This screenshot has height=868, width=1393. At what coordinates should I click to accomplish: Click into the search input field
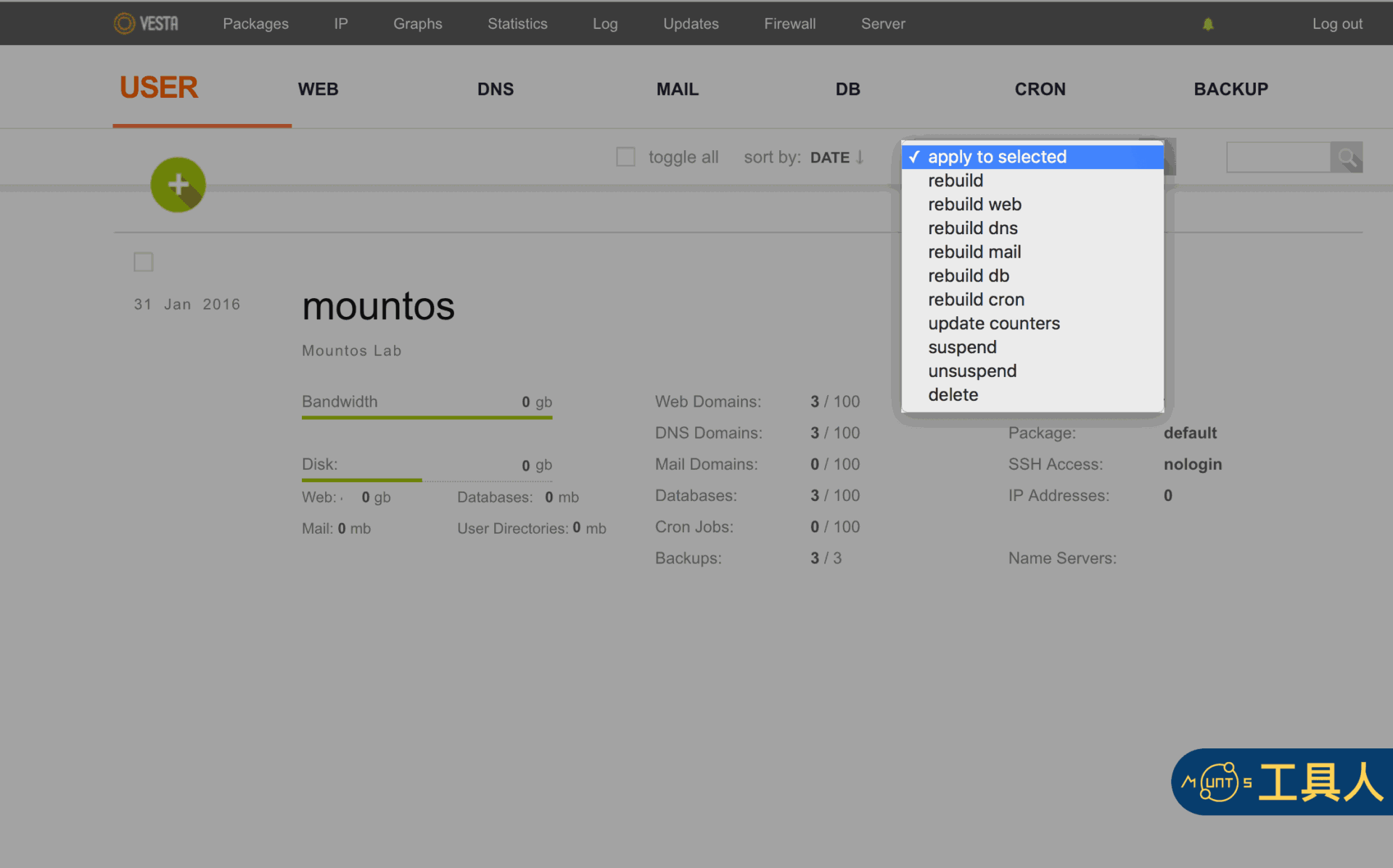(1278, 157)
